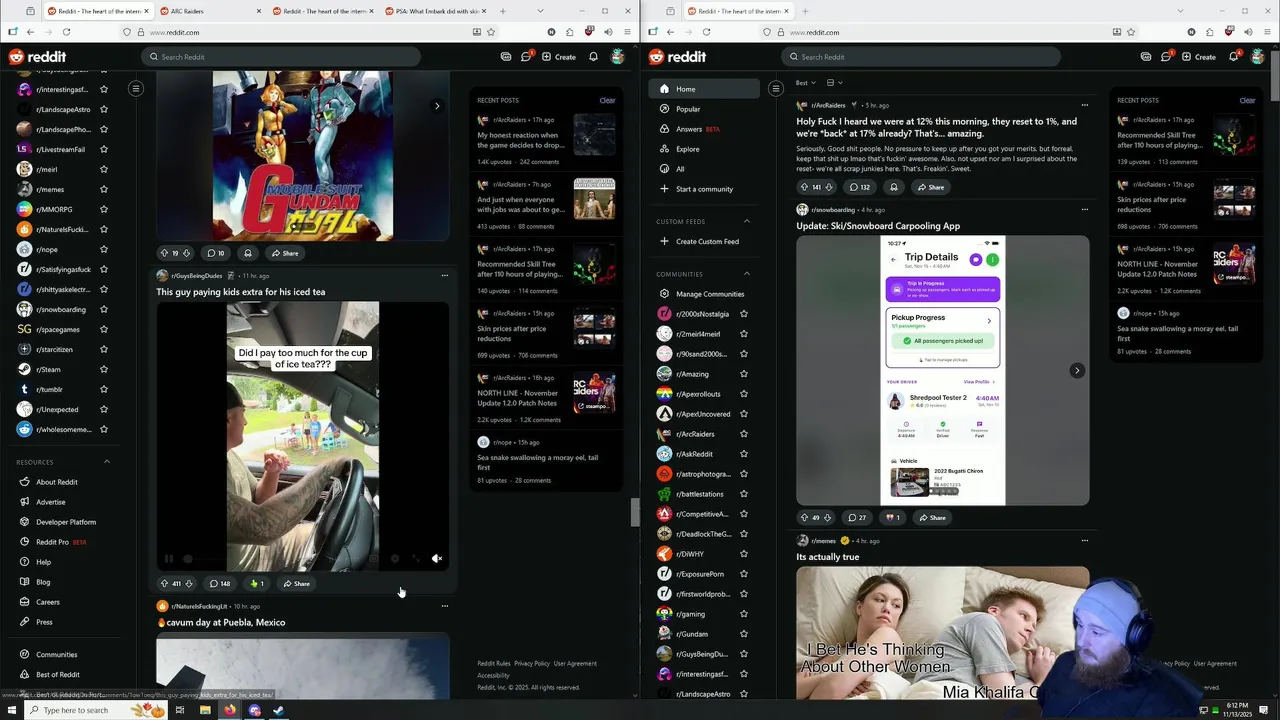Share the iced tea post
The image size is (1280, 720).
pyautogui.click(x=296, y=584)
